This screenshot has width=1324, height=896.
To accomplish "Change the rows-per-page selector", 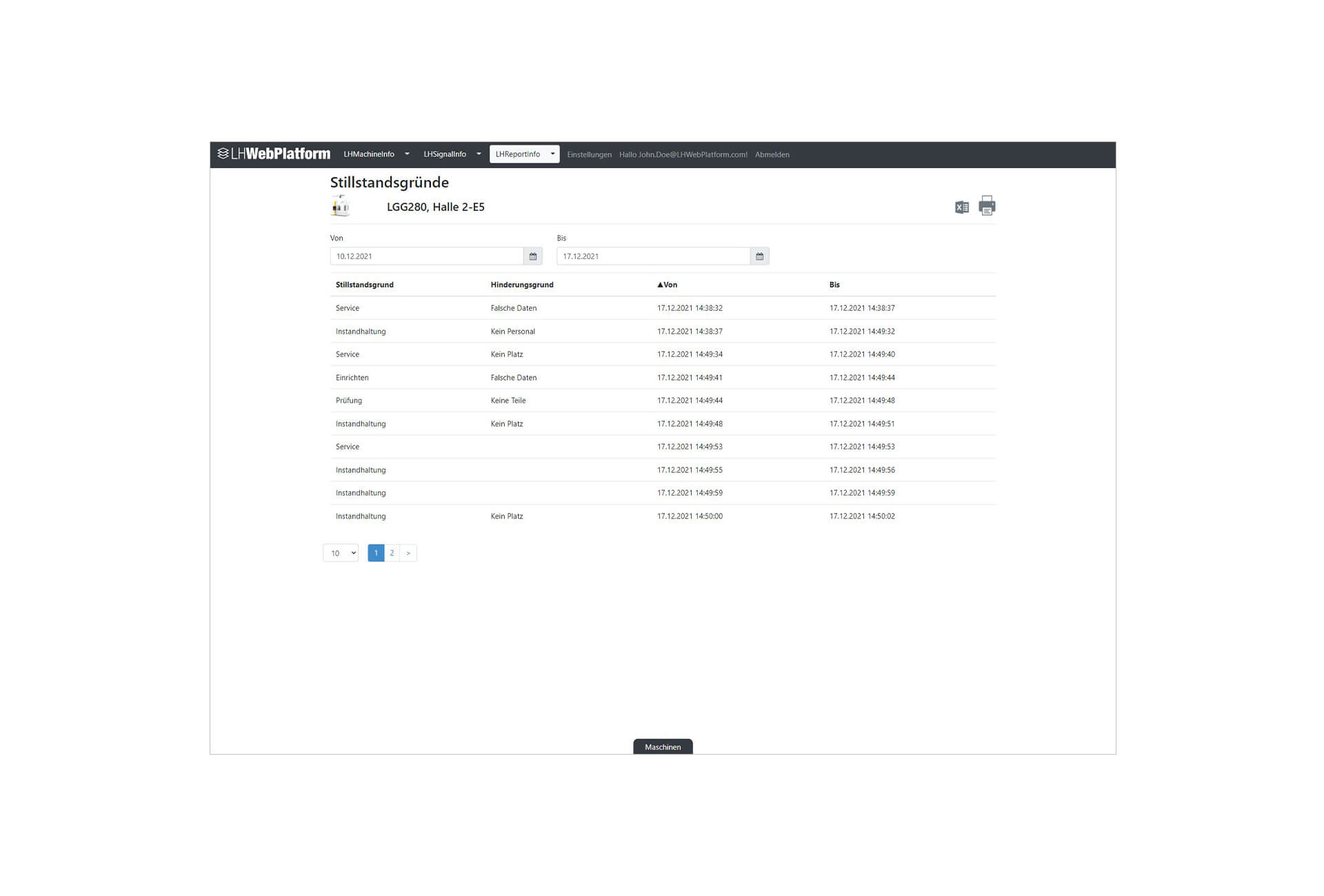I will click(x=341, y=553).
